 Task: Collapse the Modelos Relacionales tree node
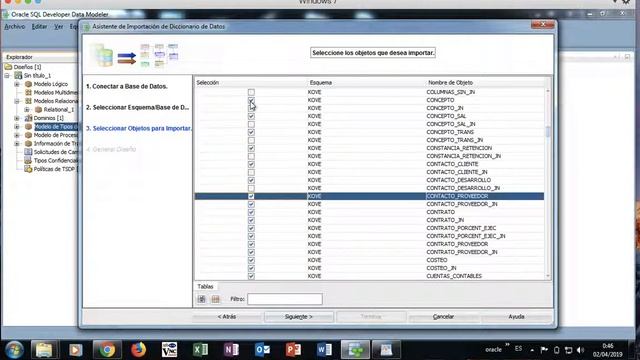[x=17, y=101]
